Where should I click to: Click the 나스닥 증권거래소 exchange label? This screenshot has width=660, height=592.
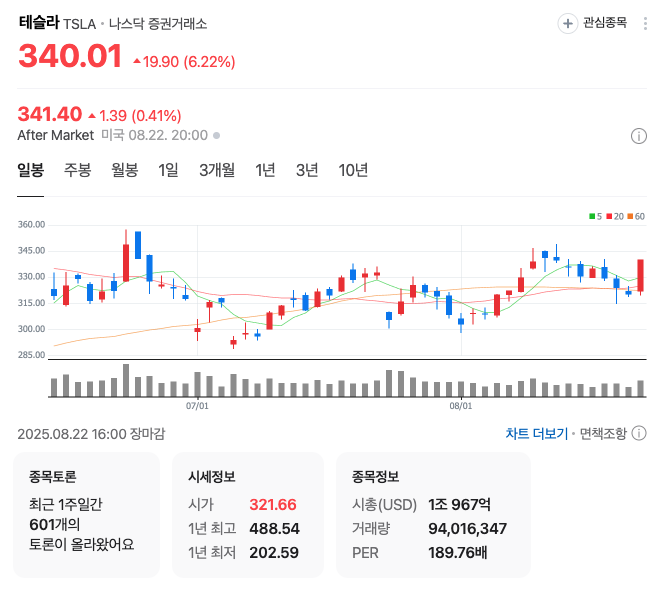coord(158,24)
